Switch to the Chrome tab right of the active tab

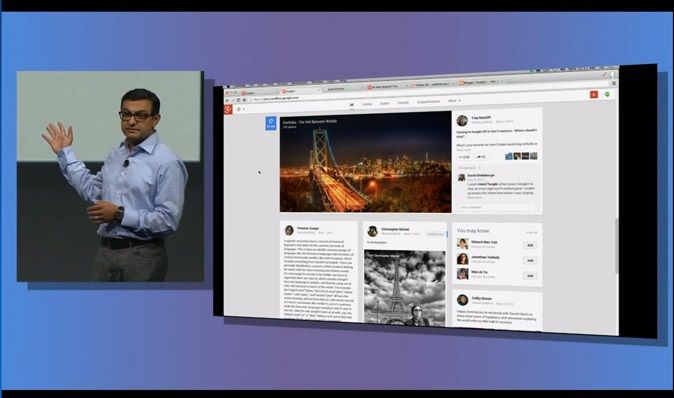click(342, 89)
